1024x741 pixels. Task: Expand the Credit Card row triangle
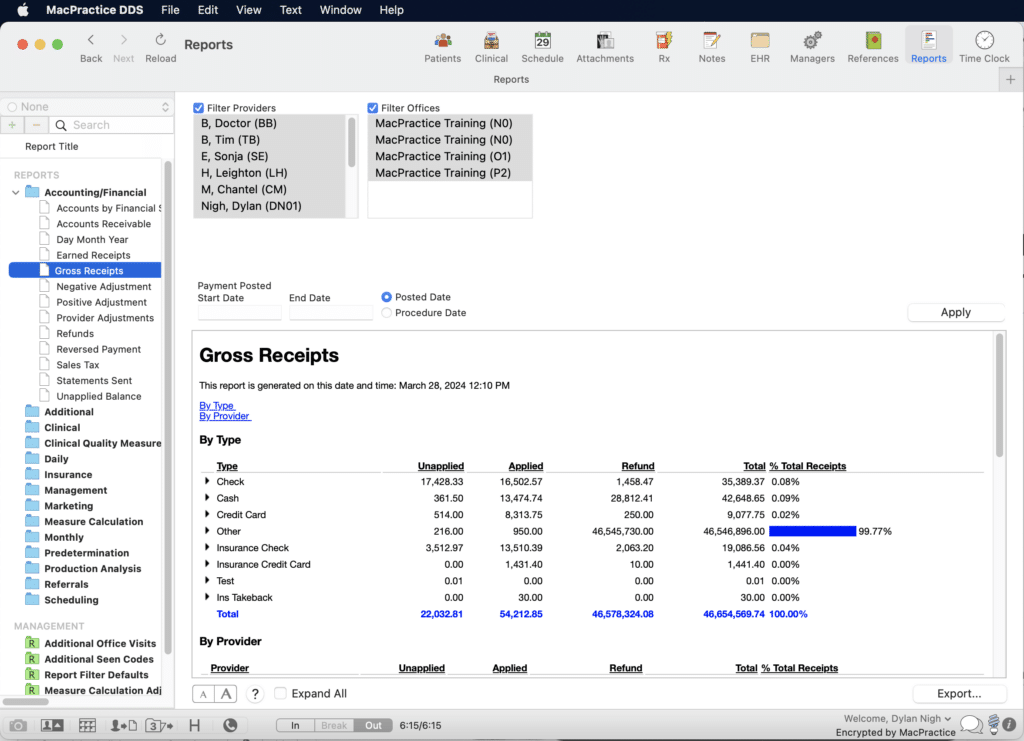207,514
